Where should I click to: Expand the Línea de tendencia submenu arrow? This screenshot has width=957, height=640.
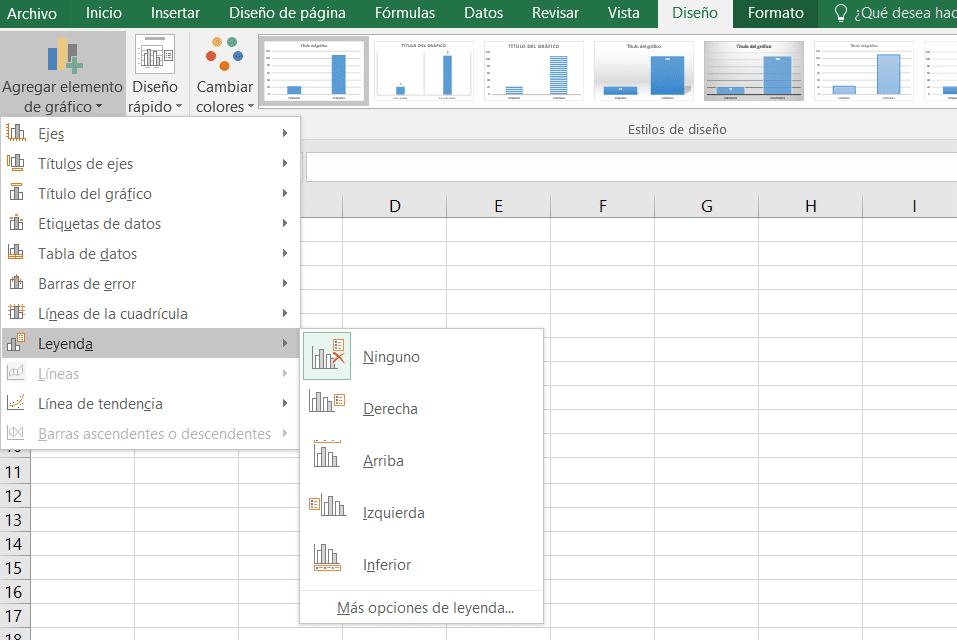[284, 403]
